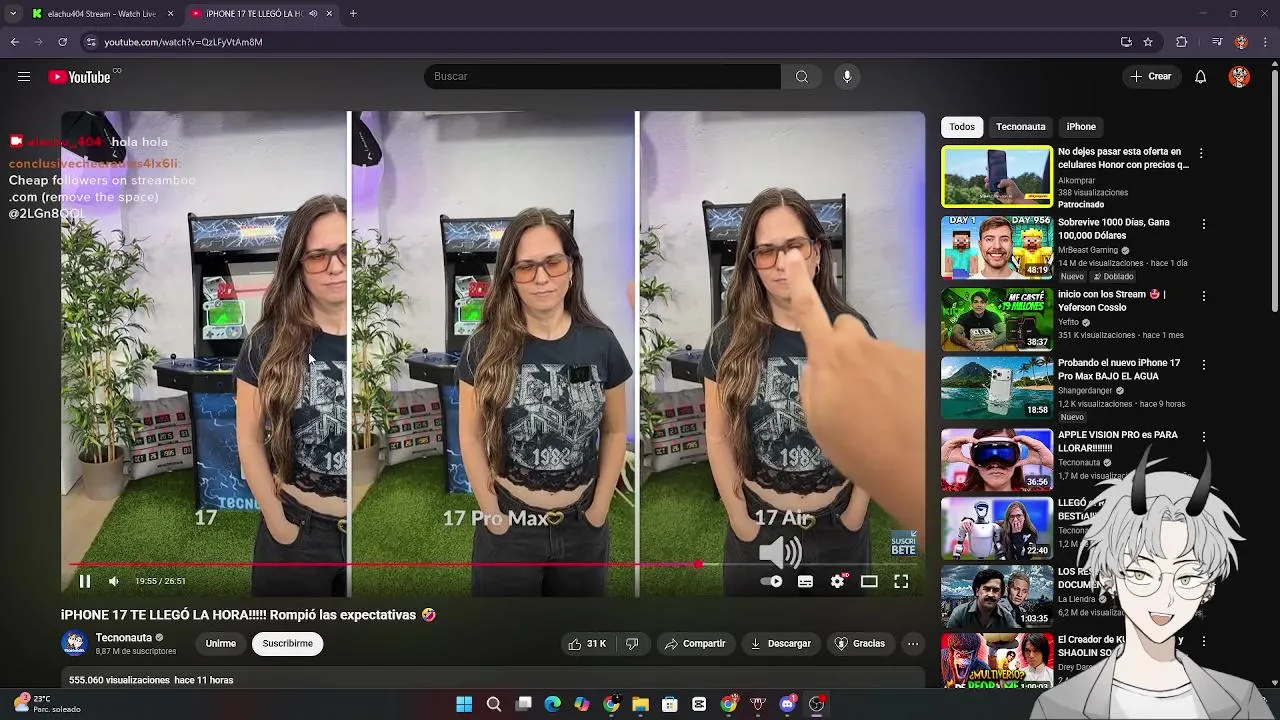Select the iPHONE 17 TE LLEGÓ browser tab

pyautogui.click(x=260, y=14)
